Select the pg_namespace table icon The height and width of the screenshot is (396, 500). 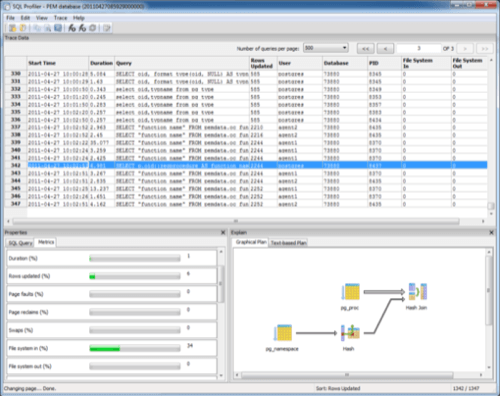(x=283, y=333)
